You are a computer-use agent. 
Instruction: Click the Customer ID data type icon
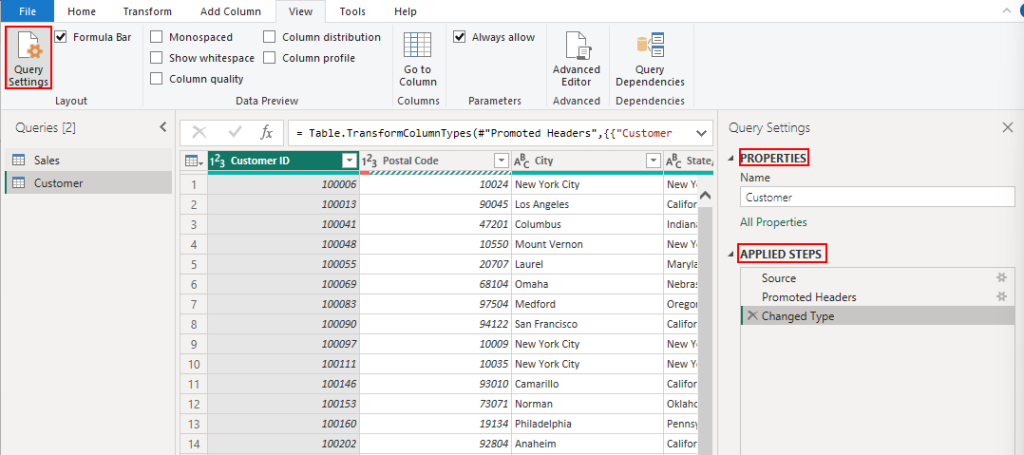point(218,161)
